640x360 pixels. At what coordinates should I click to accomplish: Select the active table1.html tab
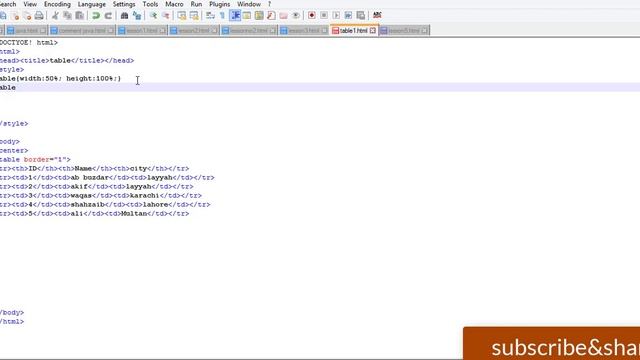coord(353,31)
